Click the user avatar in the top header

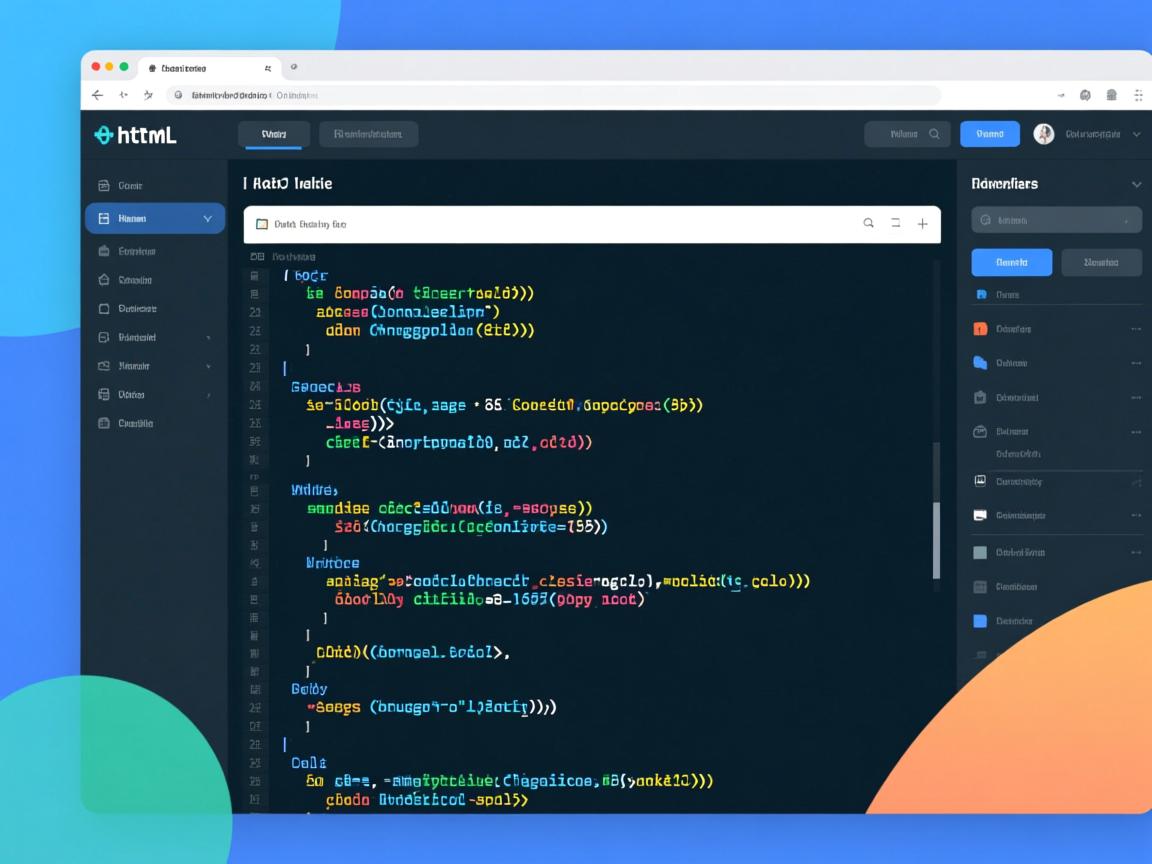click(x=1043, y=134)
